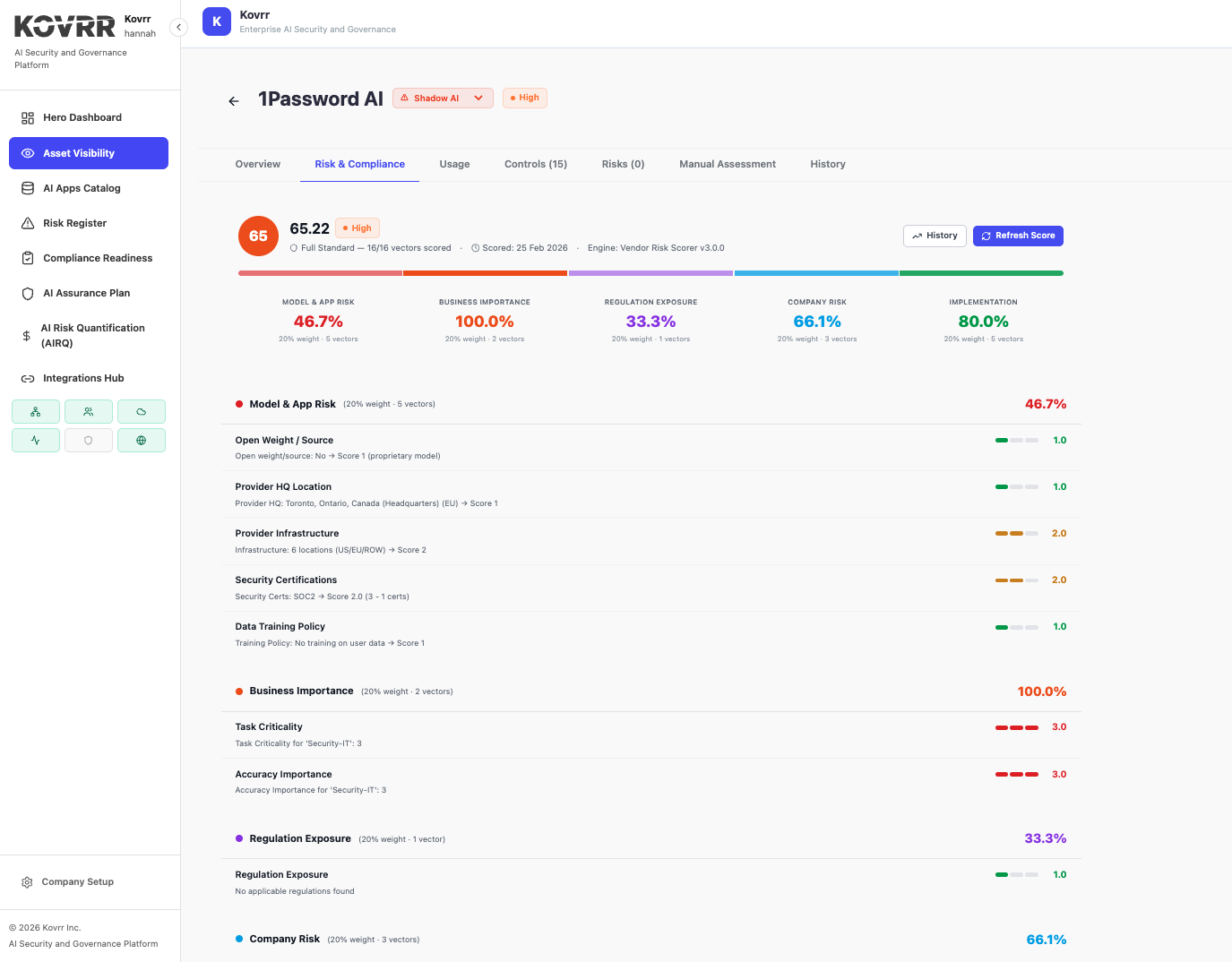This screenshot has width=1232, height=962.
Task: Click the Accuracy Importance row
Action: coord(650,782)
